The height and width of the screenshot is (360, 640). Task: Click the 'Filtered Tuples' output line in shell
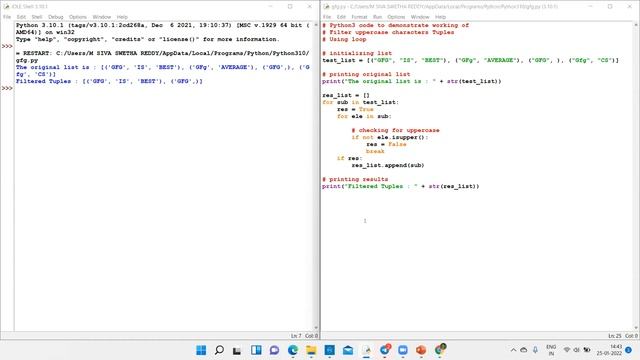(109, 81)
